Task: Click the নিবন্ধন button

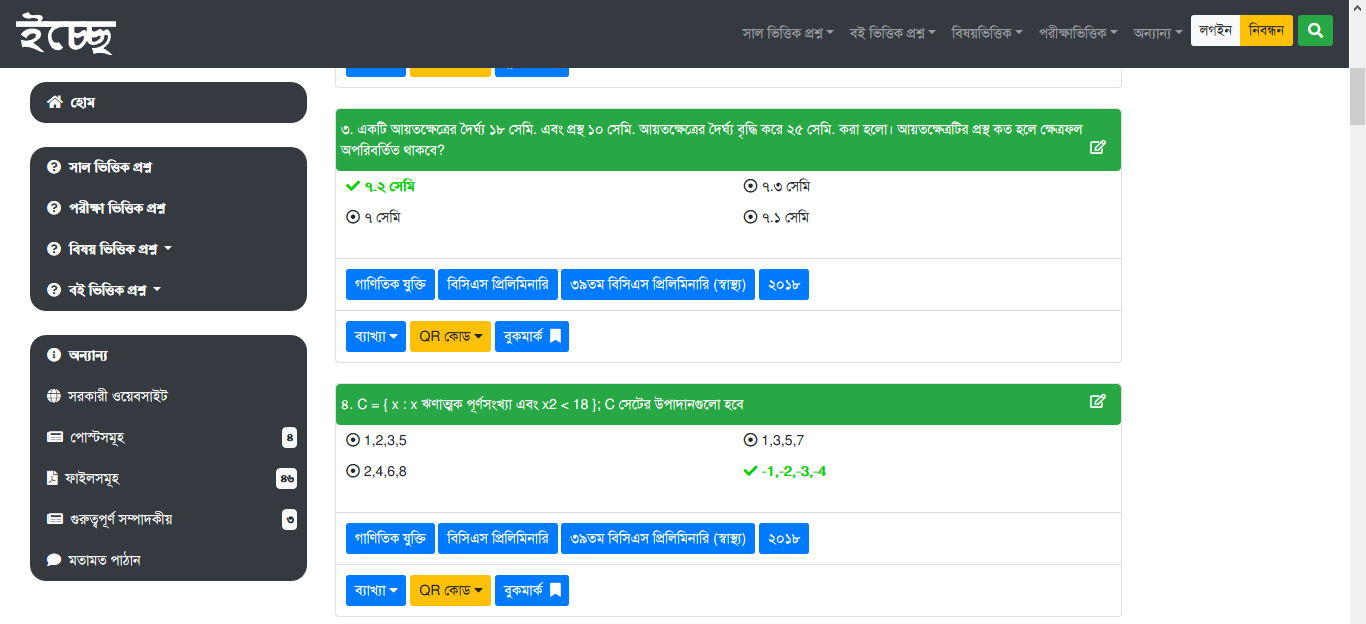Action: (1266, 31)
